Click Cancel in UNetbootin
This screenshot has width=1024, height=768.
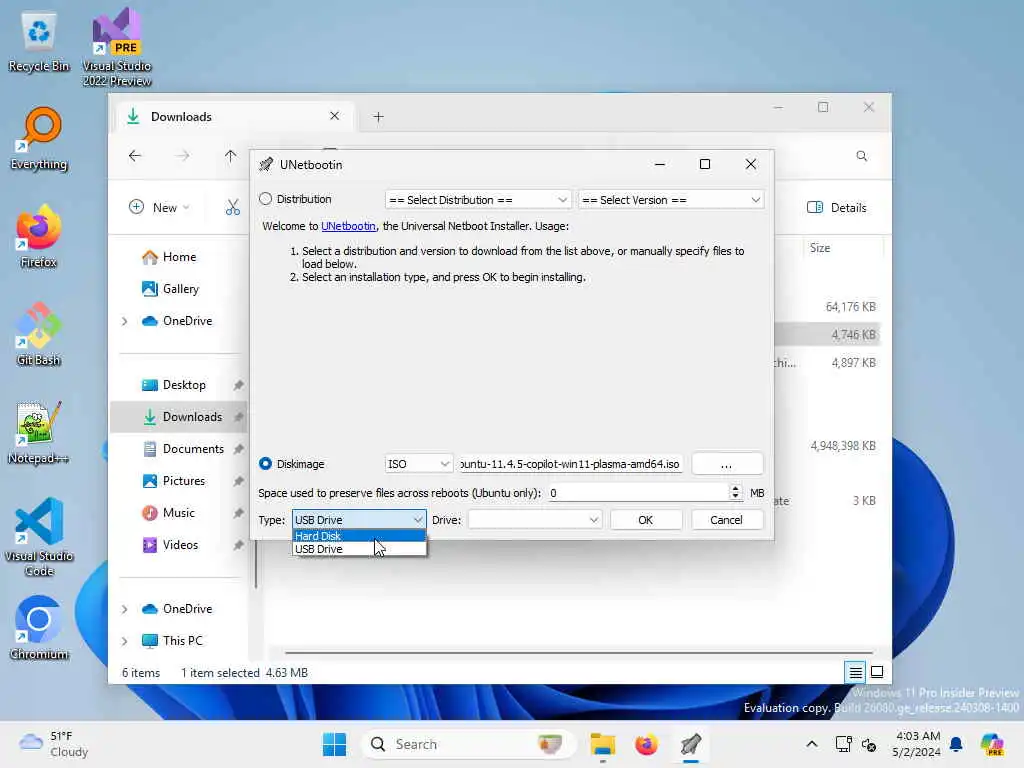coord(726,520)
